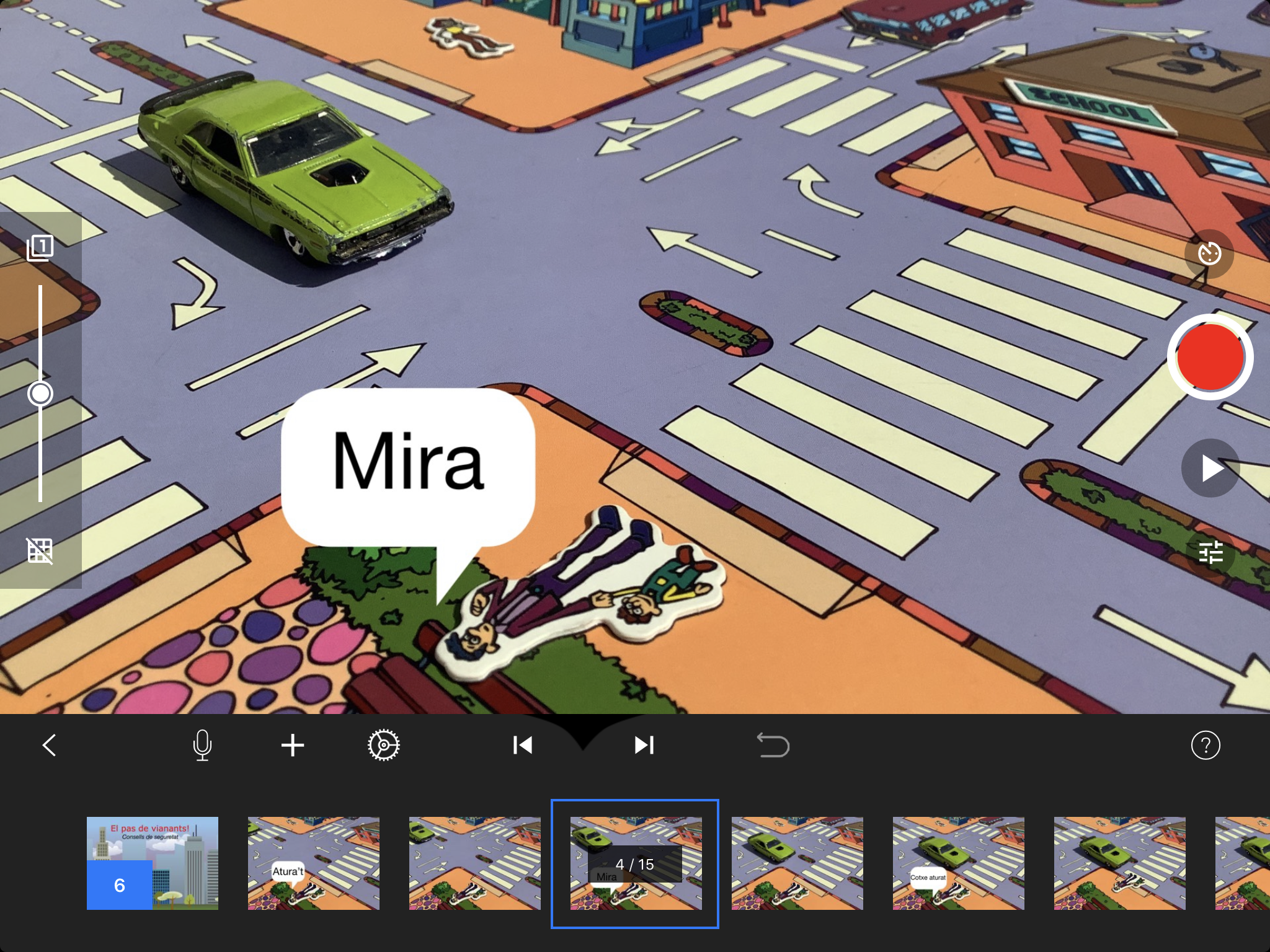Undo the last action
Image resolution: width=1270 pixels, height=952 pixels.
click(773, 745)
